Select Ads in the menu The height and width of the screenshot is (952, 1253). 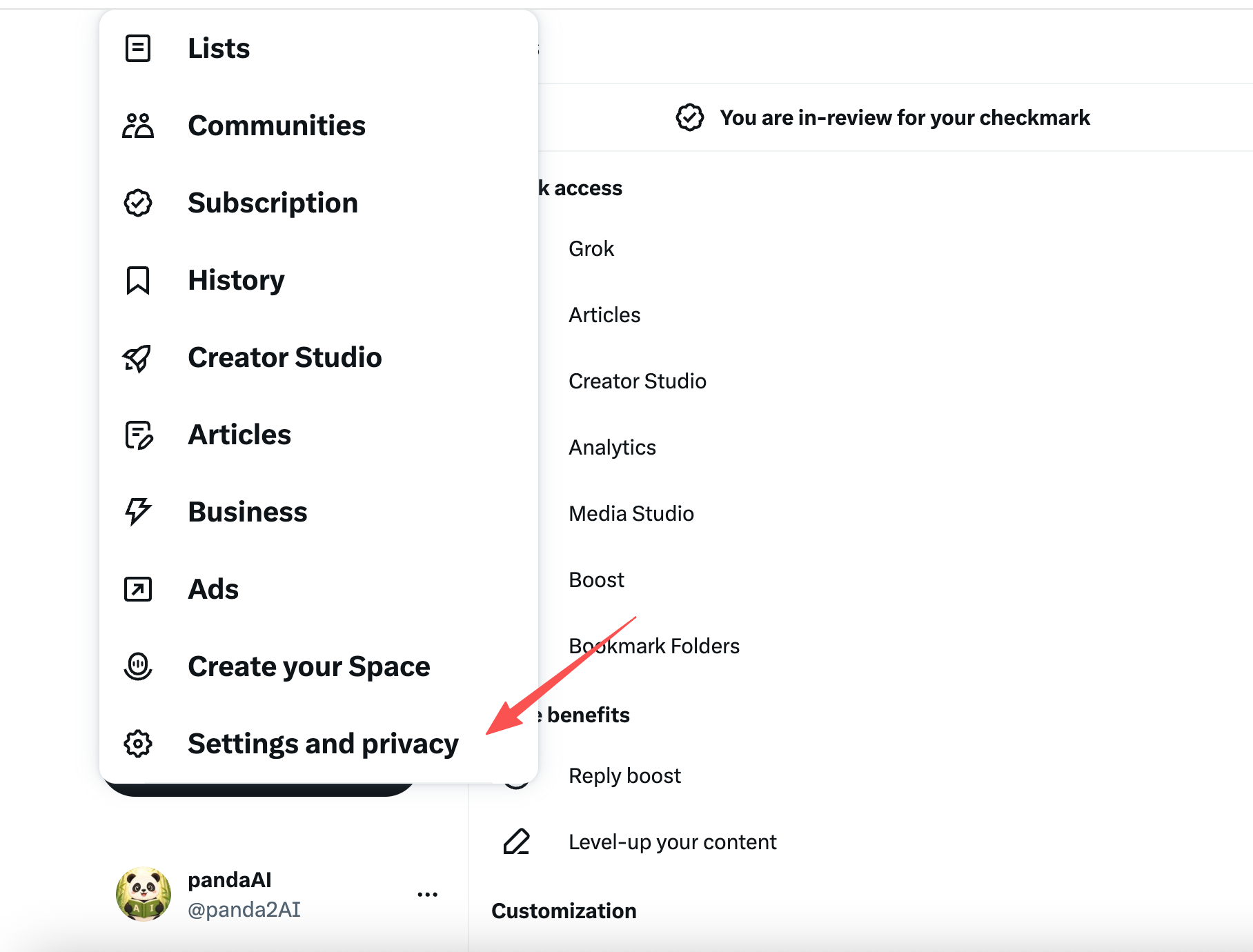tap(319, 589)
